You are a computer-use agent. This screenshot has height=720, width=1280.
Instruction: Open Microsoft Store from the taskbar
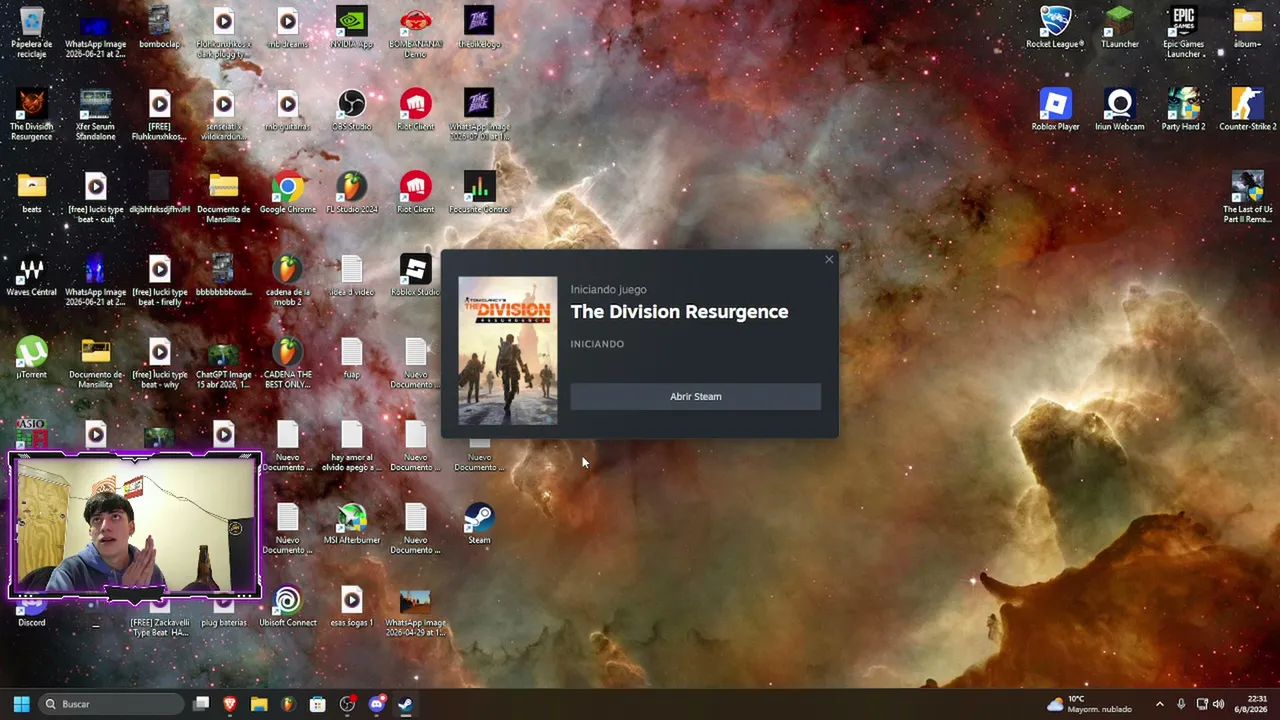318,704
